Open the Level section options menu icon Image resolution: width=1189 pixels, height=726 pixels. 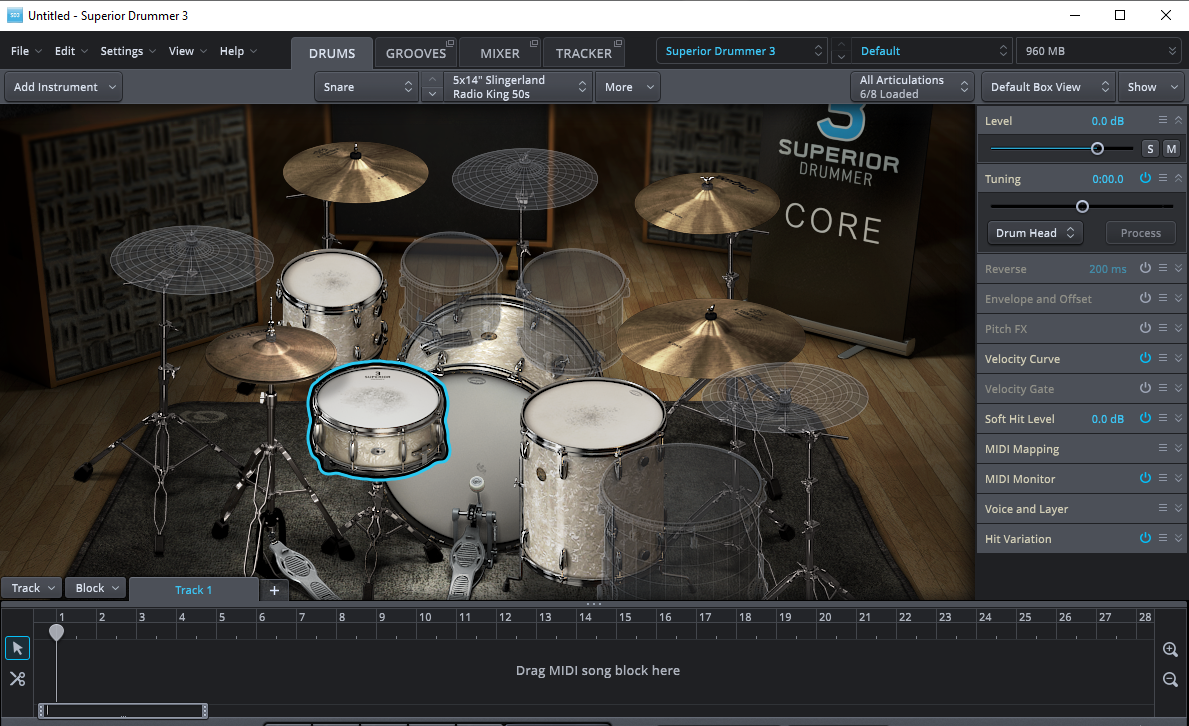coord(1161,120)
